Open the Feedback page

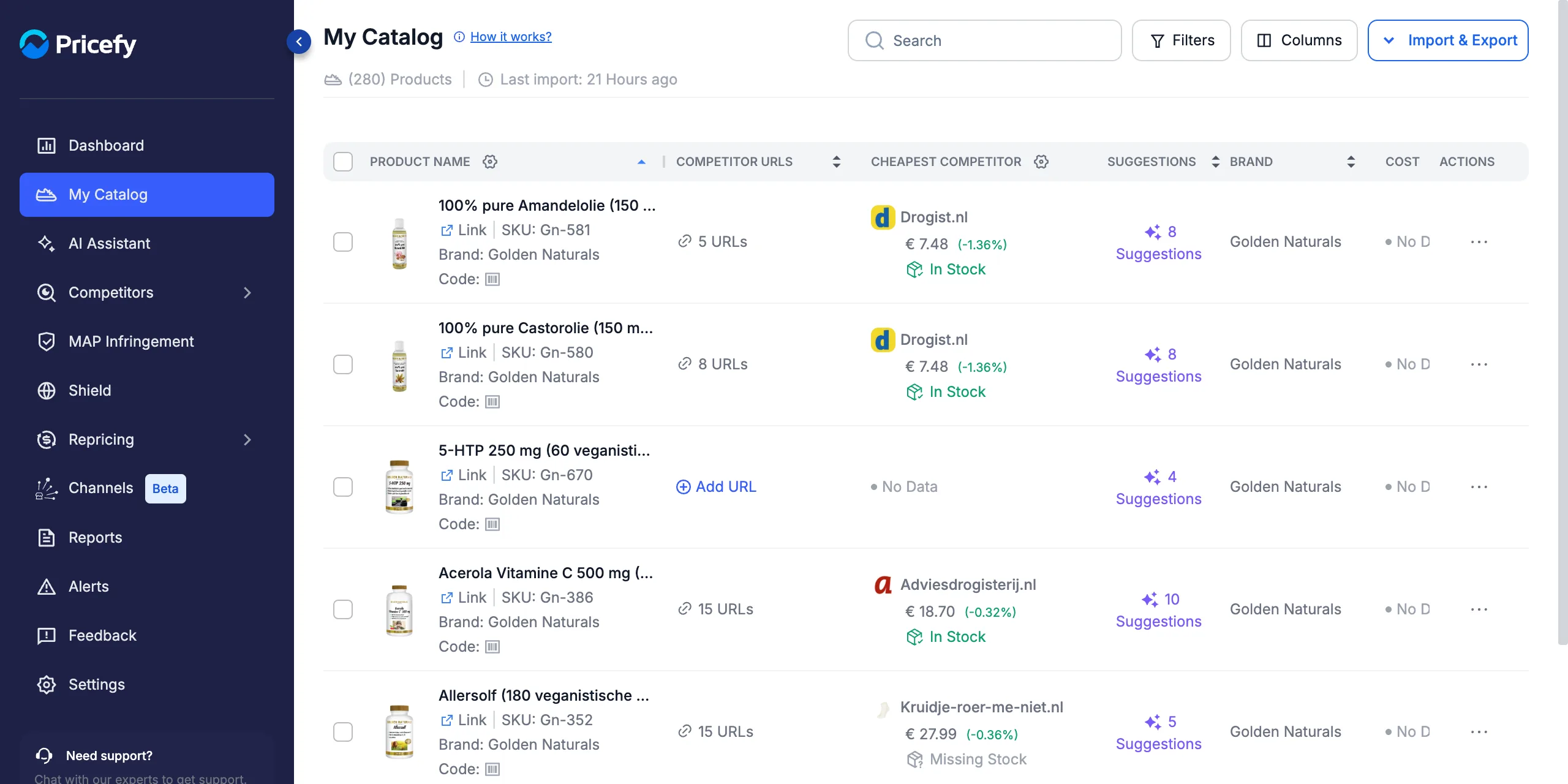[x=147, y=636]
